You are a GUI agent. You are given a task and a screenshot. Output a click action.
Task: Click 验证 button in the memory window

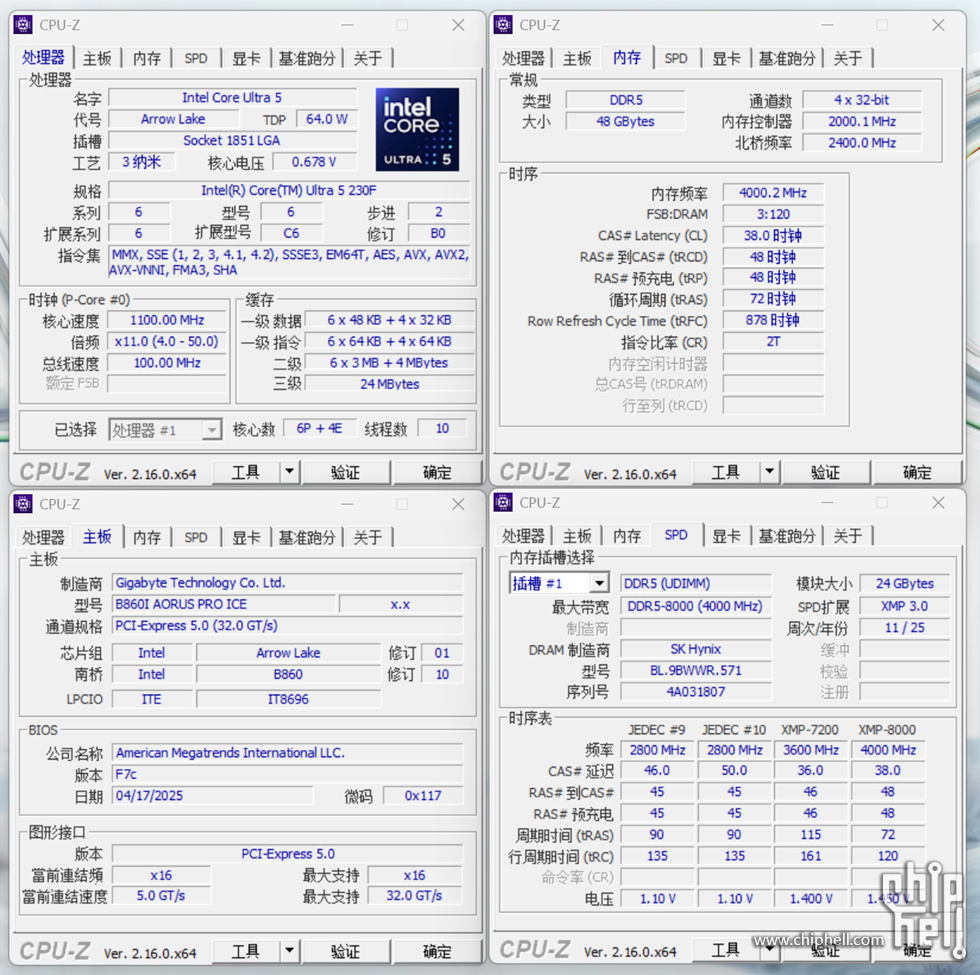coord(826,472)
